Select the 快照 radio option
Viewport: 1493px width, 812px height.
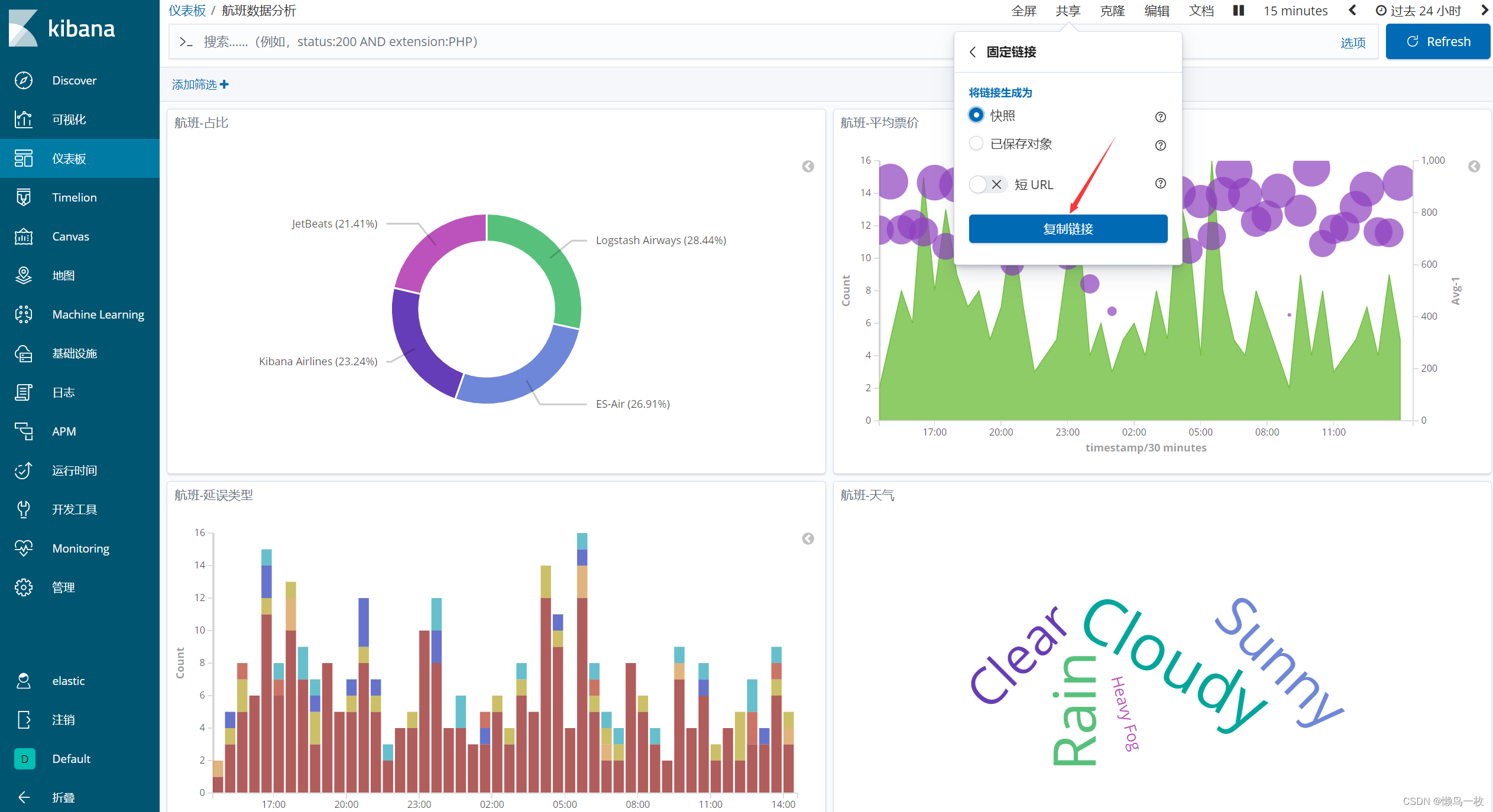pyautogui.click(x=976, y=115)
